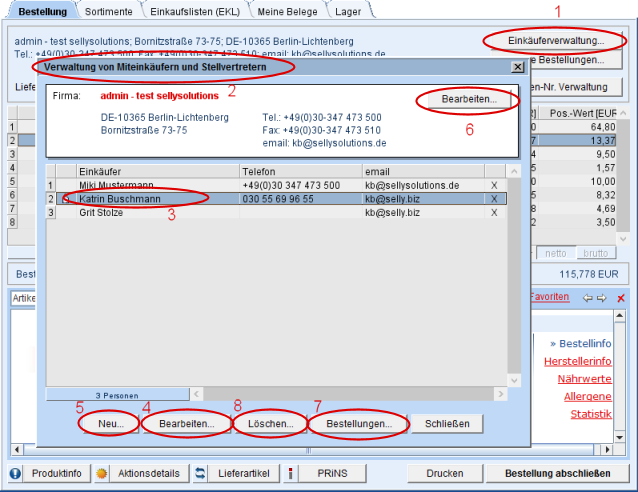Click the Drucken button
The image size is (638, 492).
coord(445,473)
